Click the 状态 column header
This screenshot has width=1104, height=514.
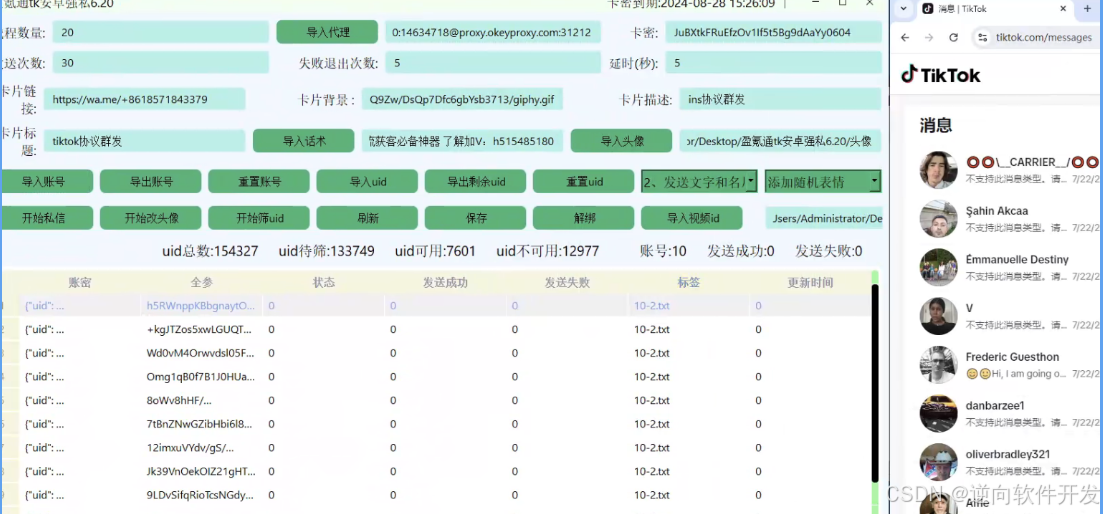323,282
